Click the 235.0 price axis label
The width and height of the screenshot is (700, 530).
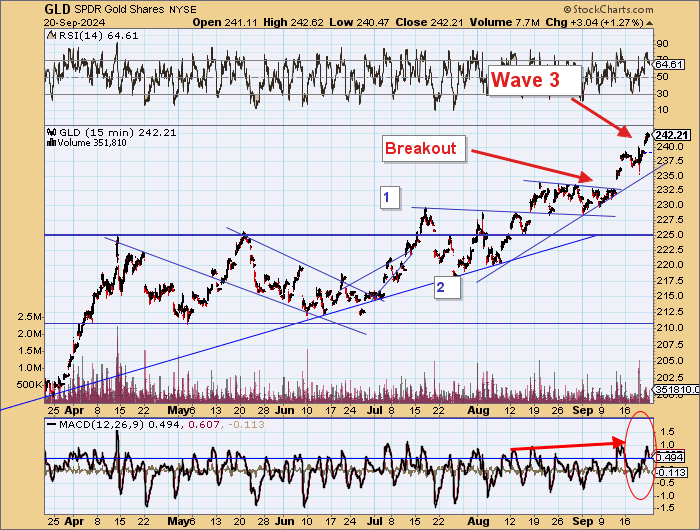click(x=670, y=175)
